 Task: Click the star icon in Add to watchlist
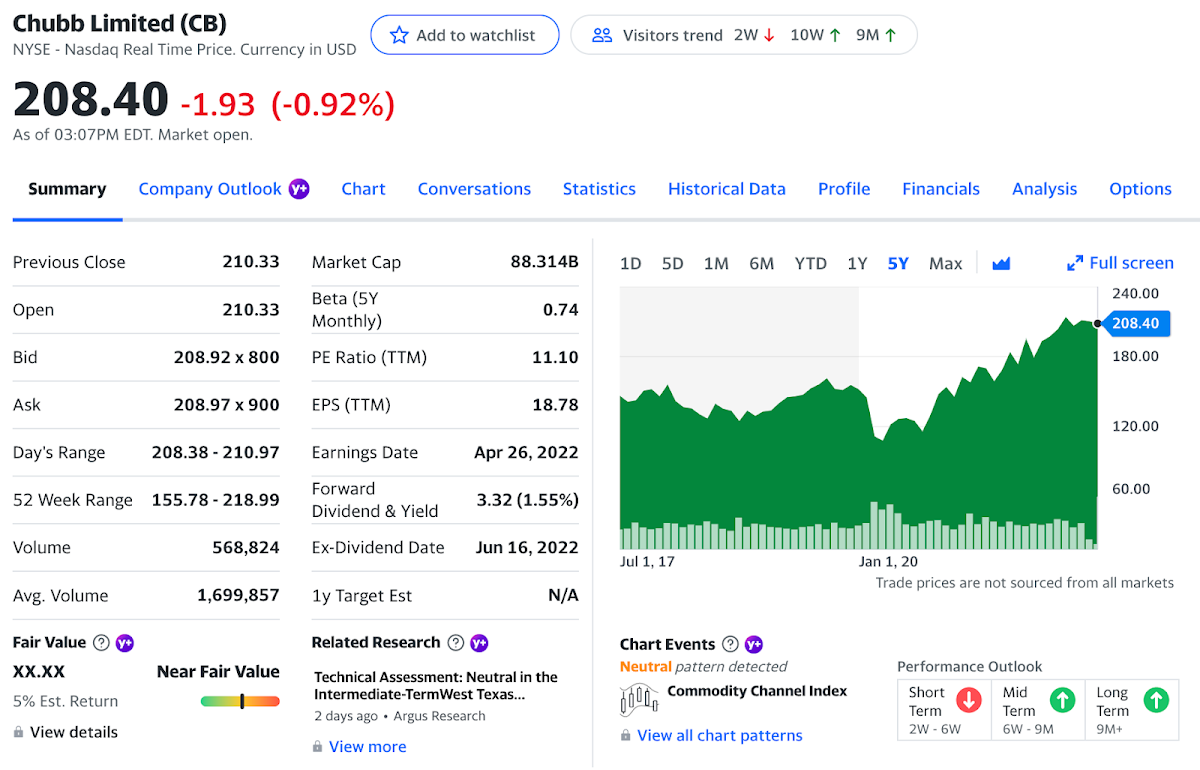coord(399,35)
